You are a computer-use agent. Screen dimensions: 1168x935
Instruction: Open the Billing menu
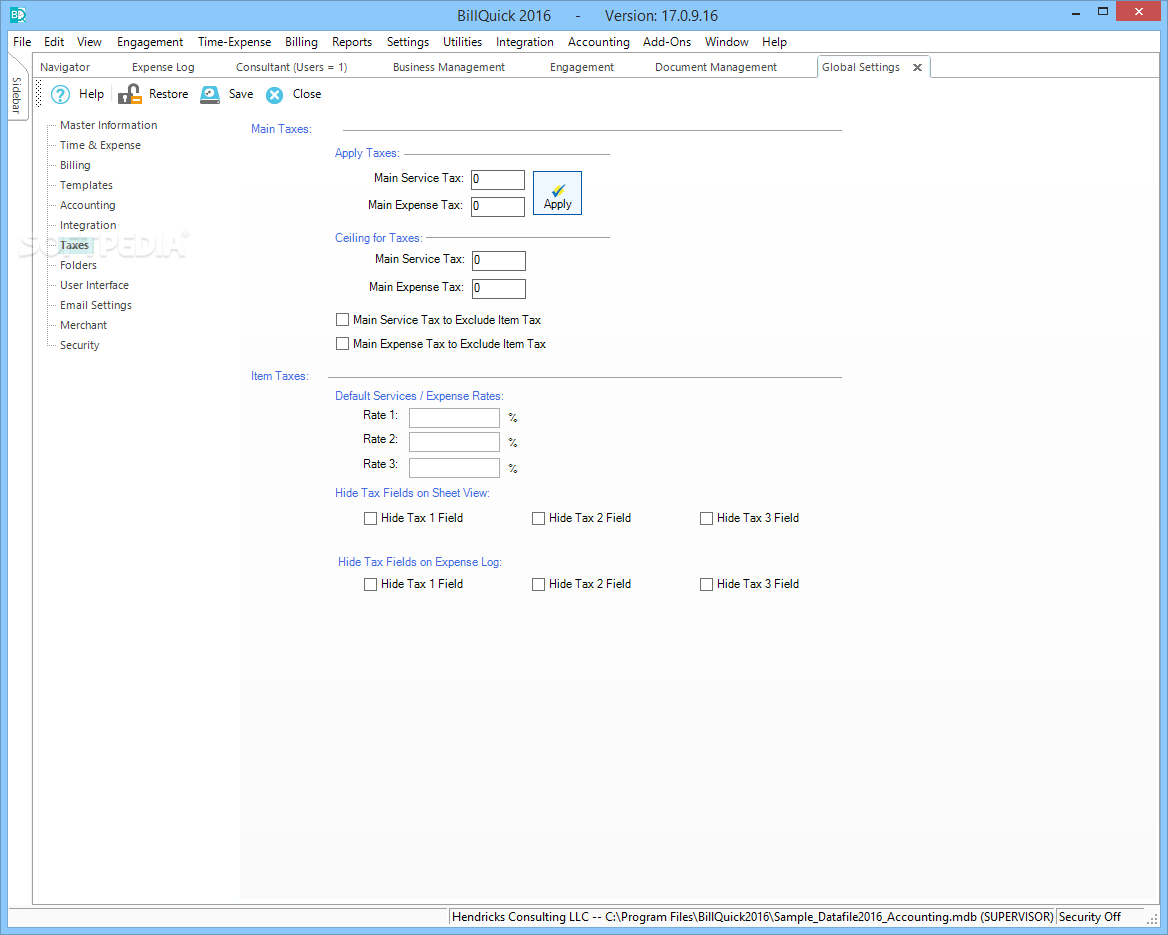tap(301, 42)
